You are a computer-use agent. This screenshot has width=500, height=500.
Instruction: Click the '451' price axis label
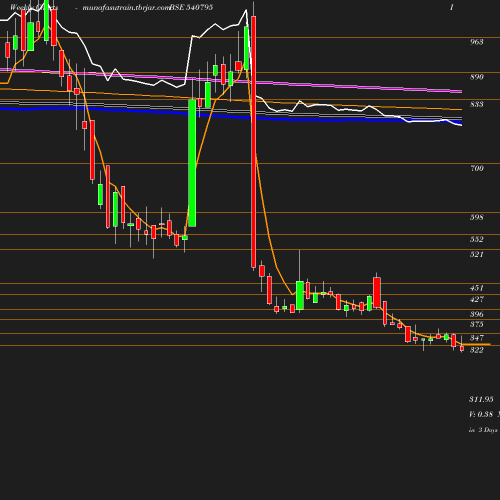[477, 288]
